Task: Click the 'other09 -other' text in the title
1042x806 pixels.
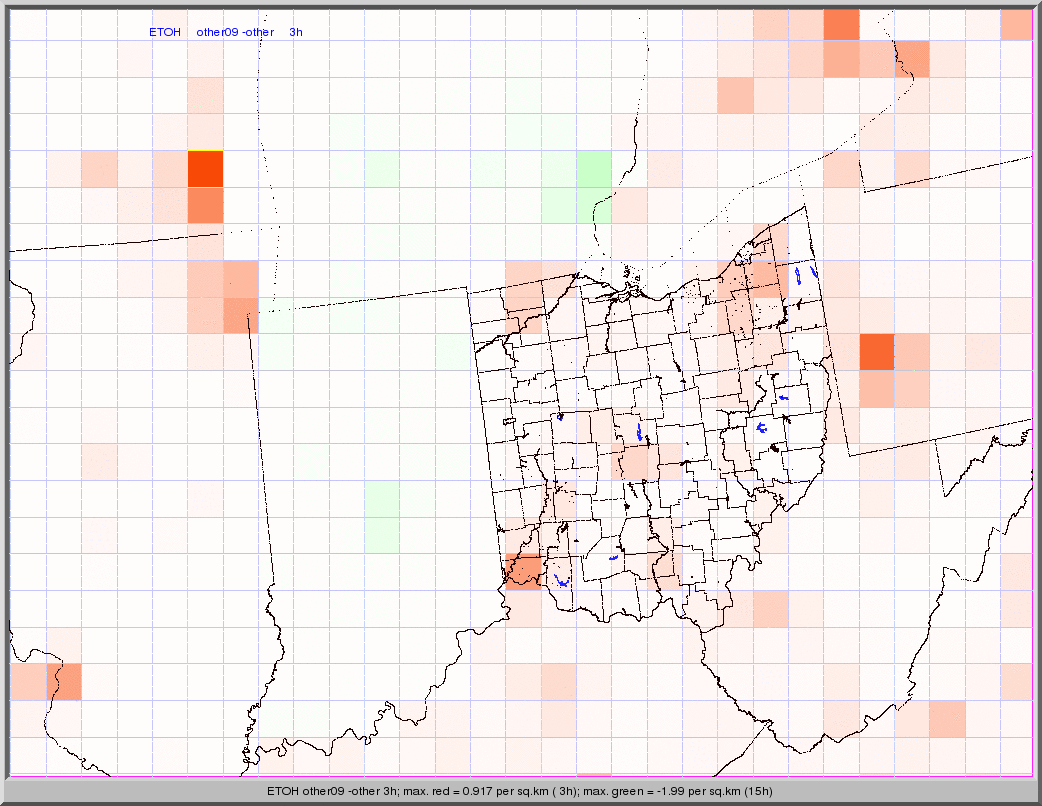Action: (235, 32)
